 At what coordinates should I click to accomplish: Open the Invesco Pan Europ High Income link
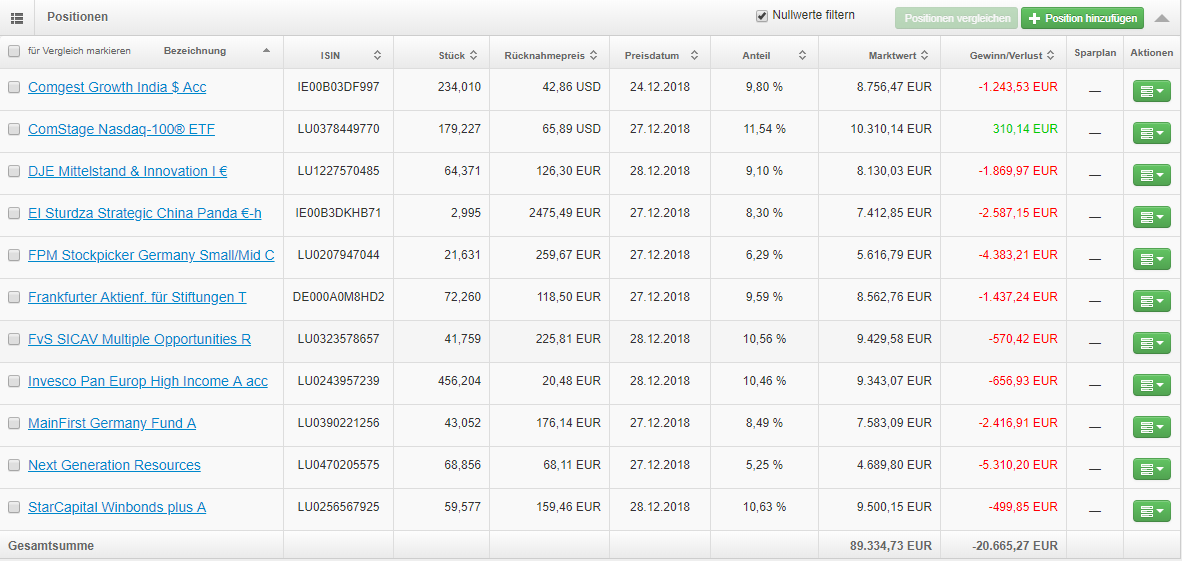[x=148, y=382]
